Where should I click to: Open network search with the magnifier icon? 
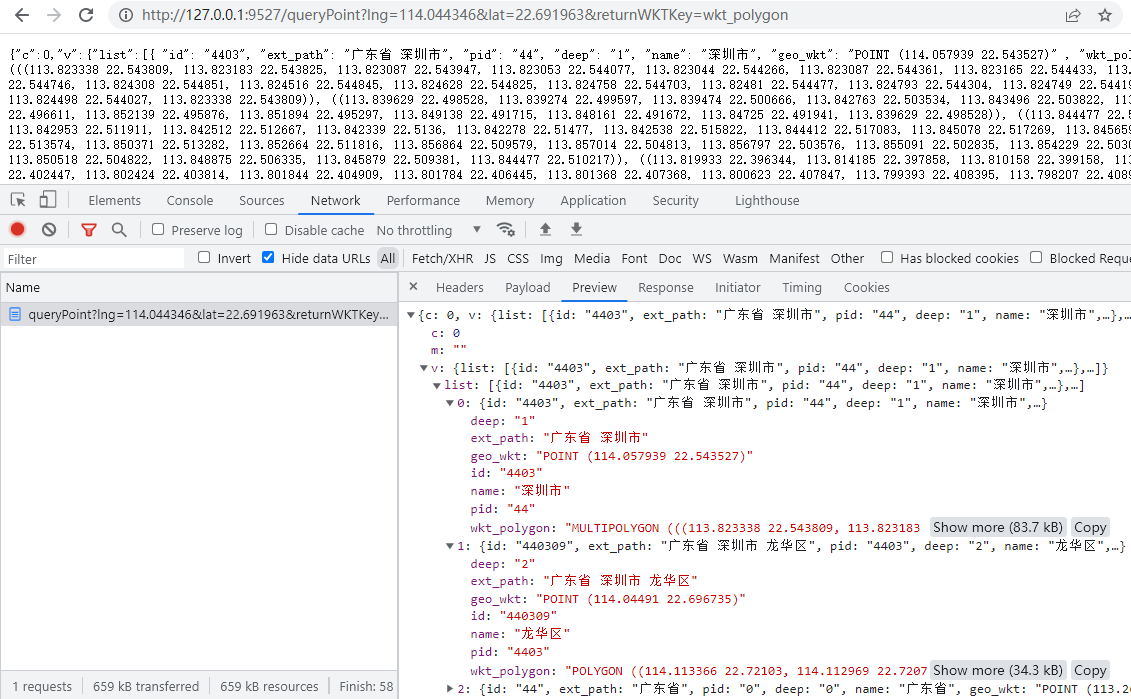pos(119,229)
